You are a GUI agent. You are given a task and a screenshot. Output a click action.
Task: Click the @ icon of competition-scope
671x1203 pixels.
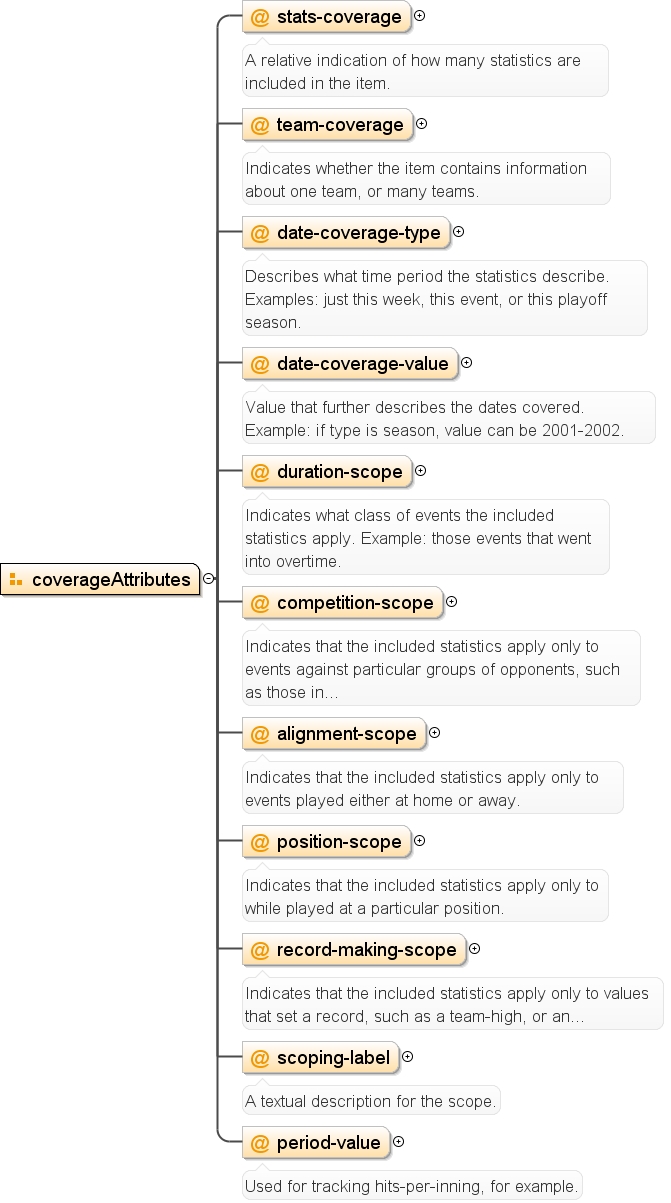260,603
